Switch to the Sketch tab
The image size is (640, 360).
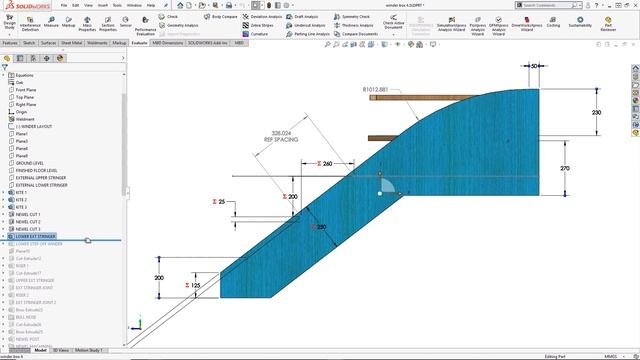29,43
